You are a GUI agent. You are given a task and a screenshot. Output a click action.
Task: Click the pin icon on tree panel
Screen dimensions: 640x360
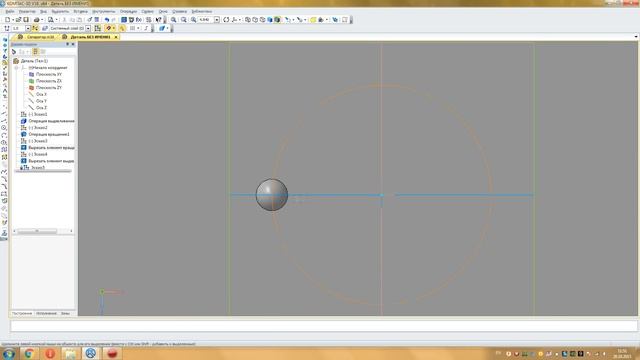pos(68,44)
